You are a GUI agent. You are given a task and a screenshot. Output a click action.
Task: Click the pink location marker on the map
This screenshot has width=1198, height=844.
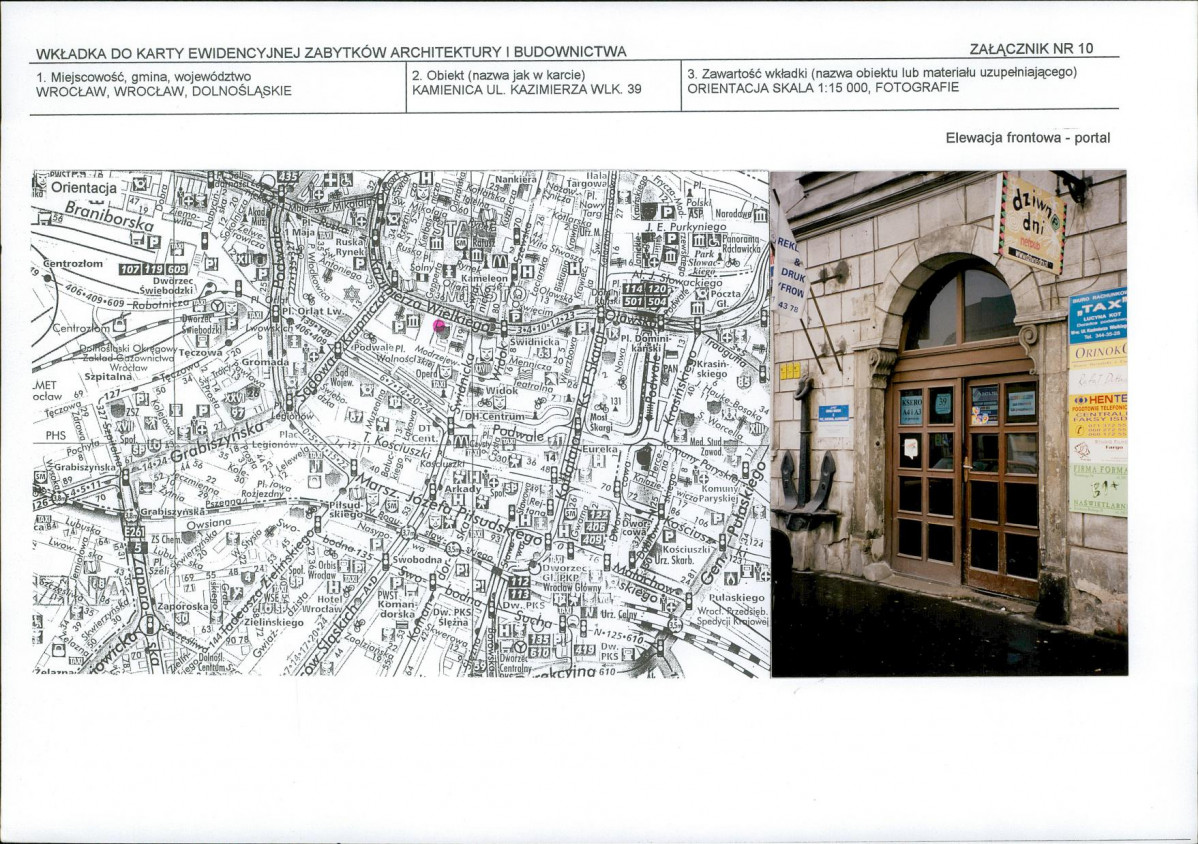coord(439,325)
